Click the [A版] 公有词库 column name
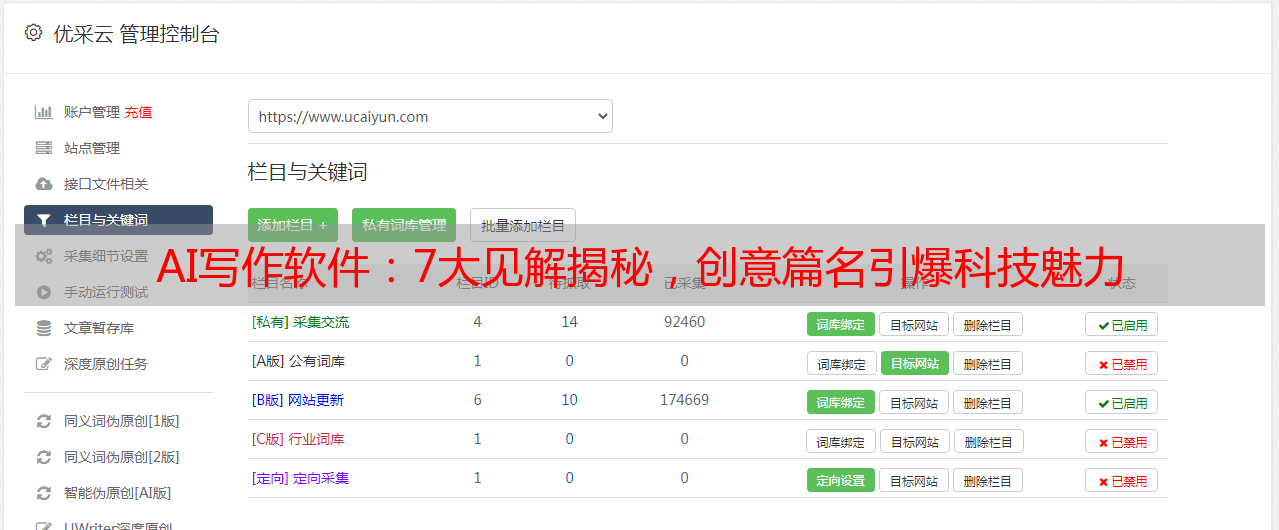Screen dimensions: 1279x530 [298, 361]
